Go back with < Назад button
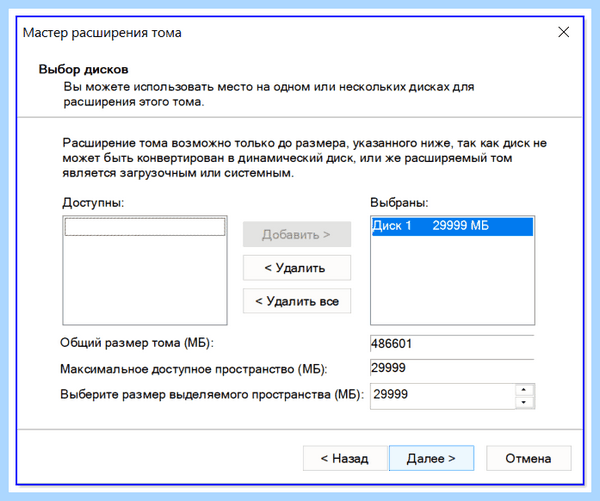This screenshot has height=501, width=600. (345, 458)
